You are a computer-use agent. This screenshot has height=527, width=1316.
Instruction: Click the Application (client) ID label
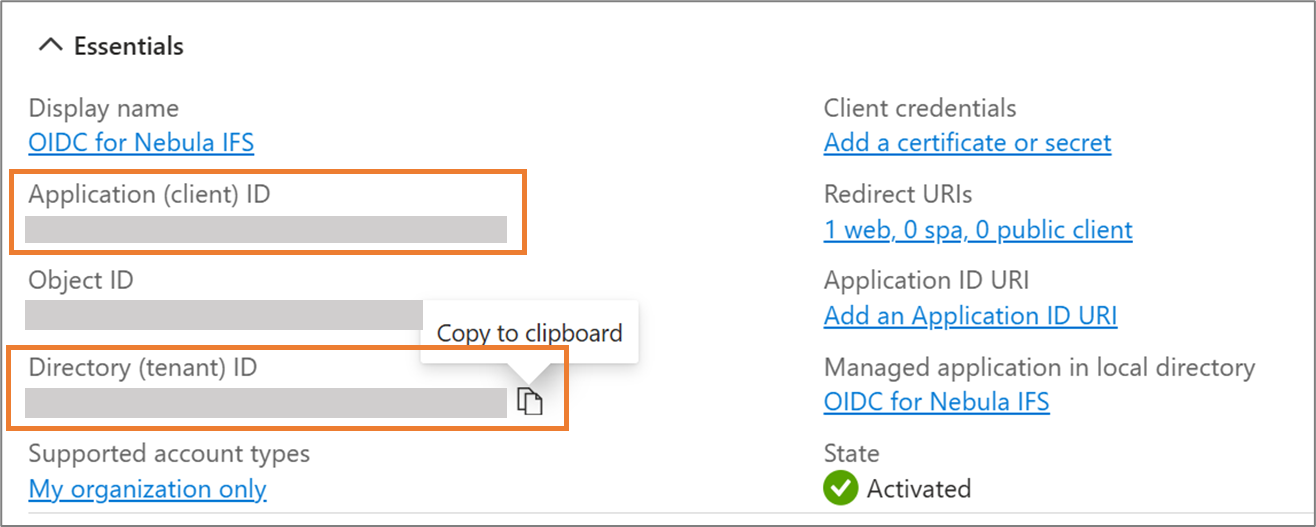[x=150, y=194]
